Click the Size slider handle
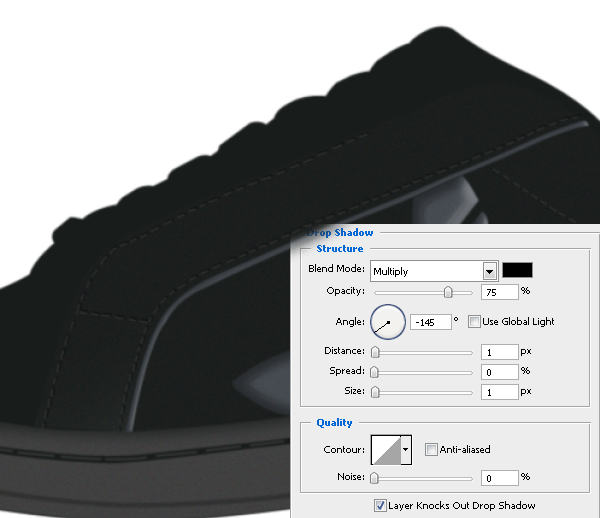The image size is (600, 518). [x=375, y=392]
